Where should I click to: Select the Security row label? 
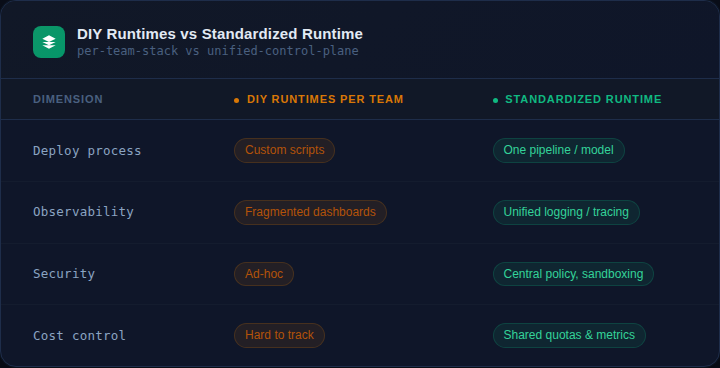64,274
